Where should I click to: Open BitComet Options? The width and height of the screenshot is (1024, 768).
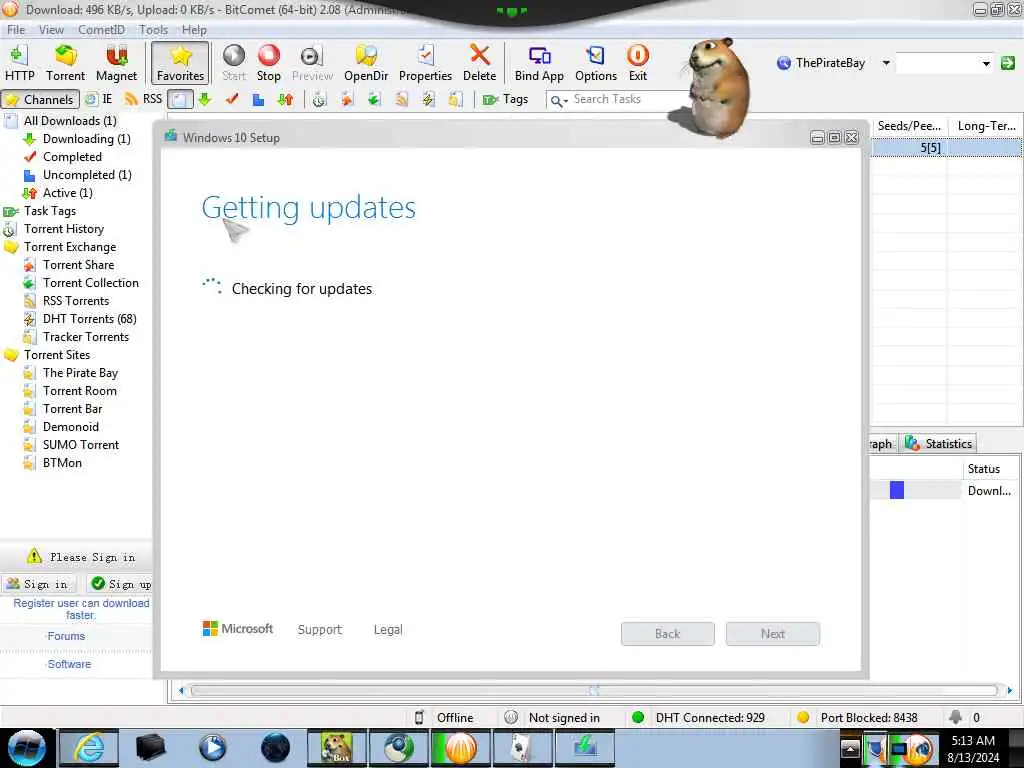(x=596, y=63)
